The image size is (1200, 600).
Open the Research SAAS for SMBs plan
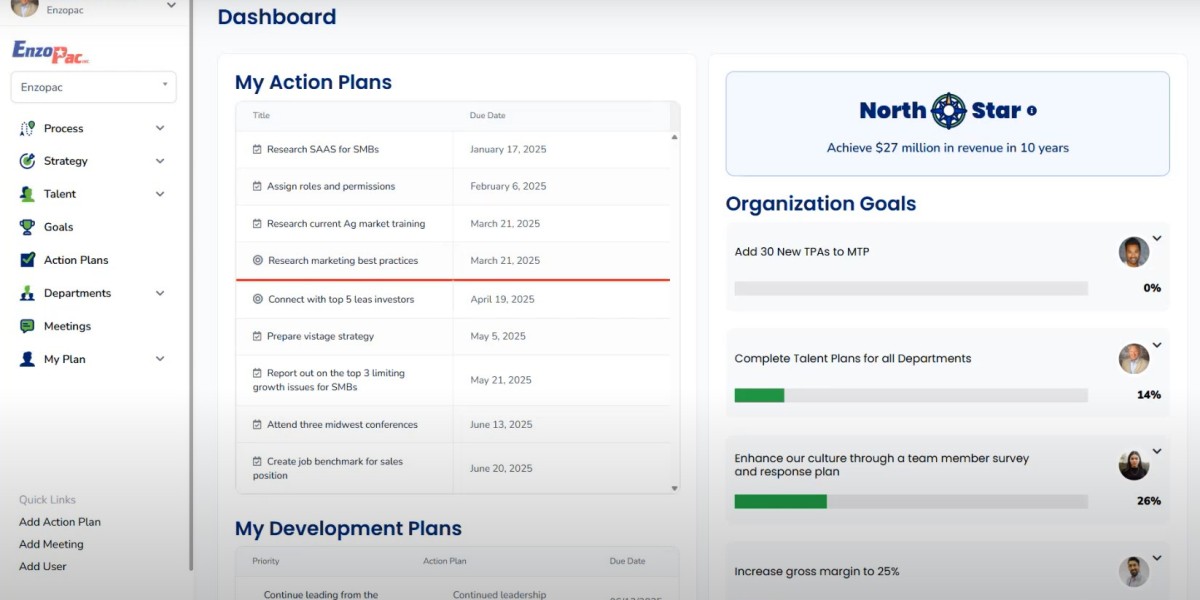(323, 149)
